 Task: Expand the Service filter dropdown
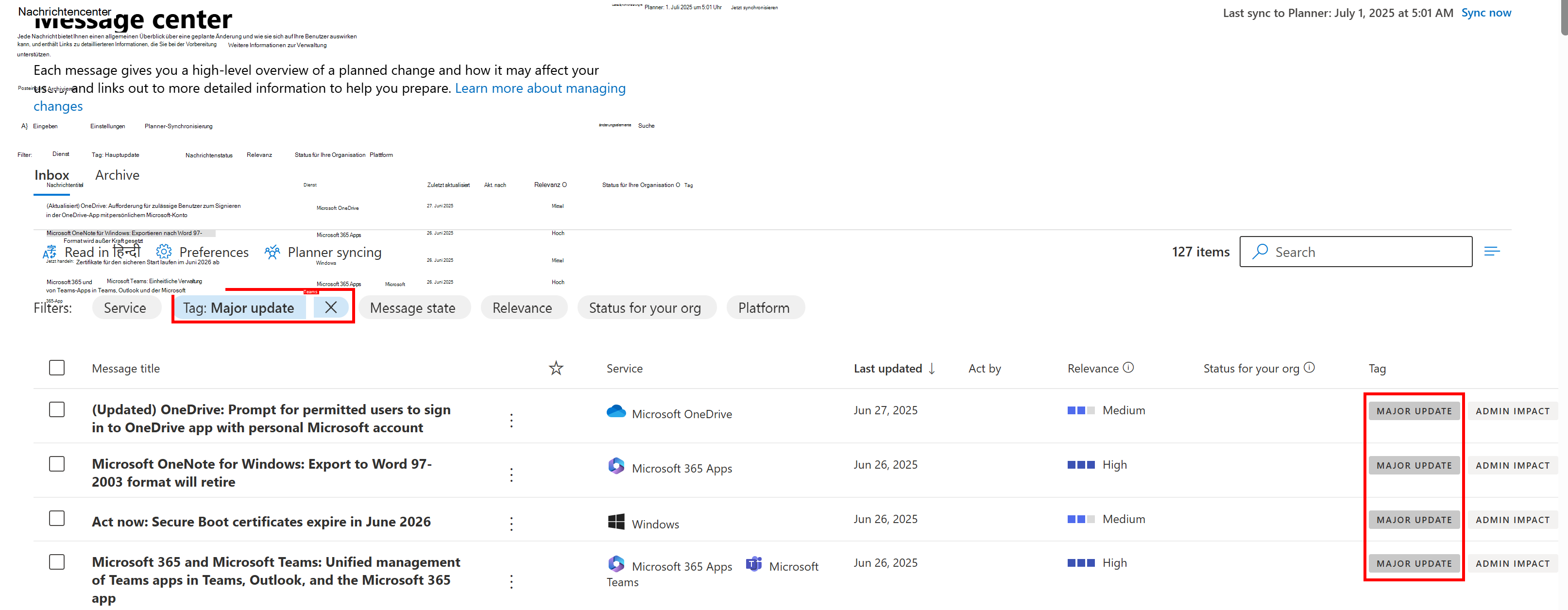125,308
